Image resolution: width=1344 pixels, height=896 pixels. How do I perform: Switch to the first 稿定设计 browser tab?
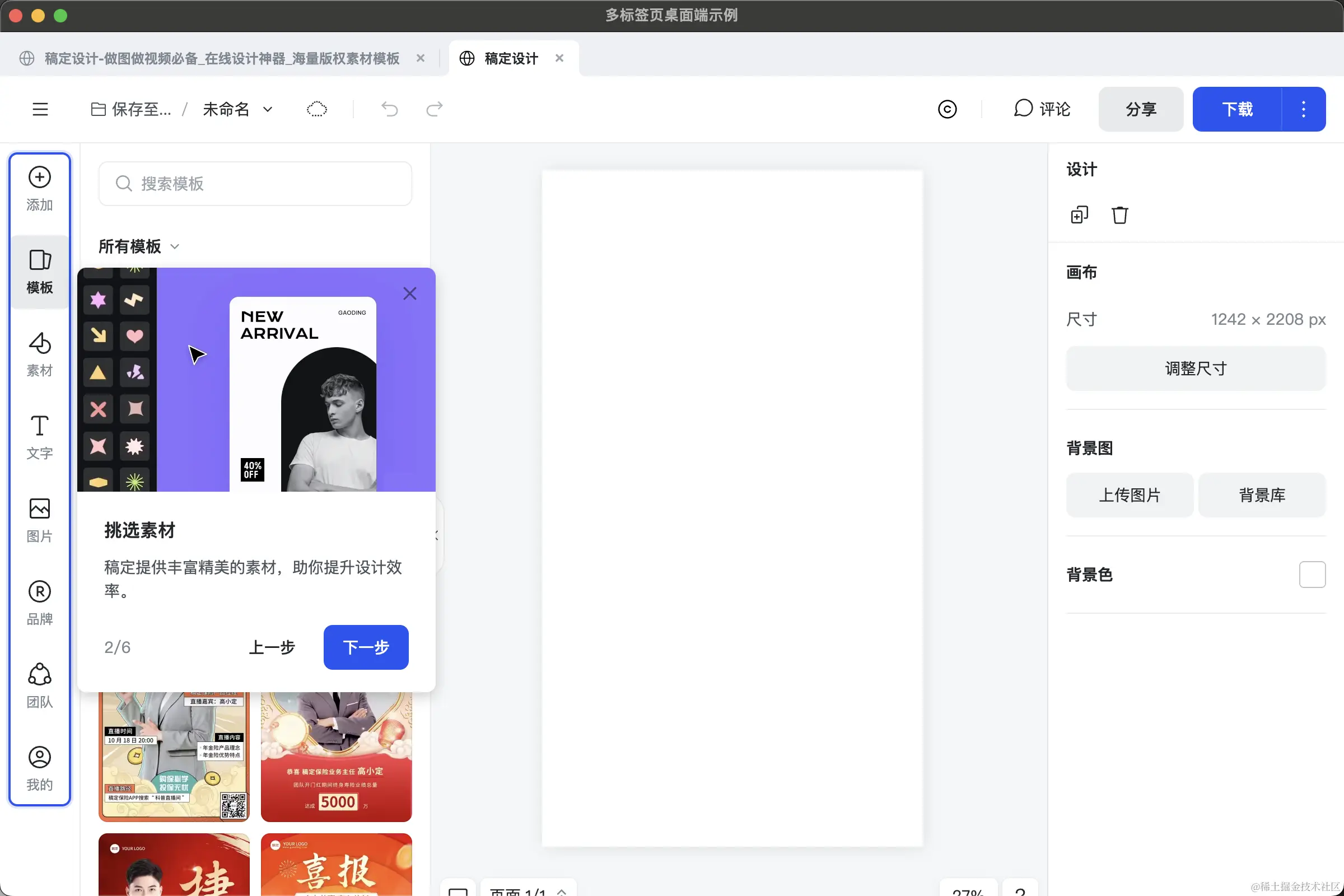coord(222,58)
